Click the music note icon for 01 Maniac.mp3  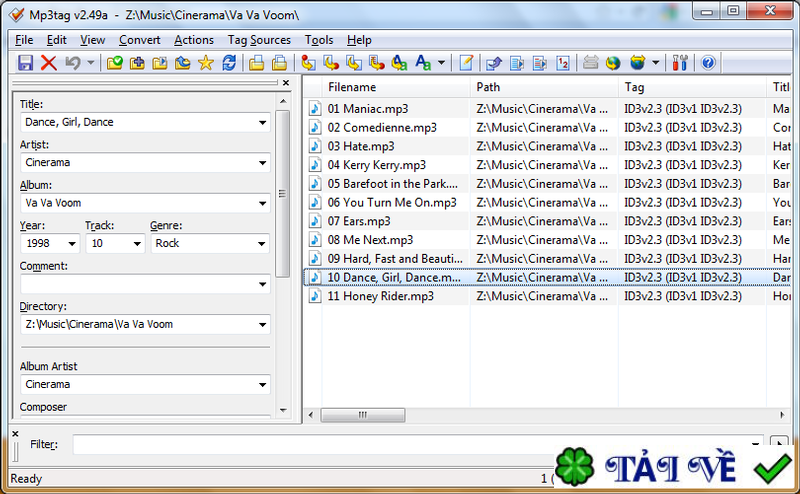[x=315, y=108]
